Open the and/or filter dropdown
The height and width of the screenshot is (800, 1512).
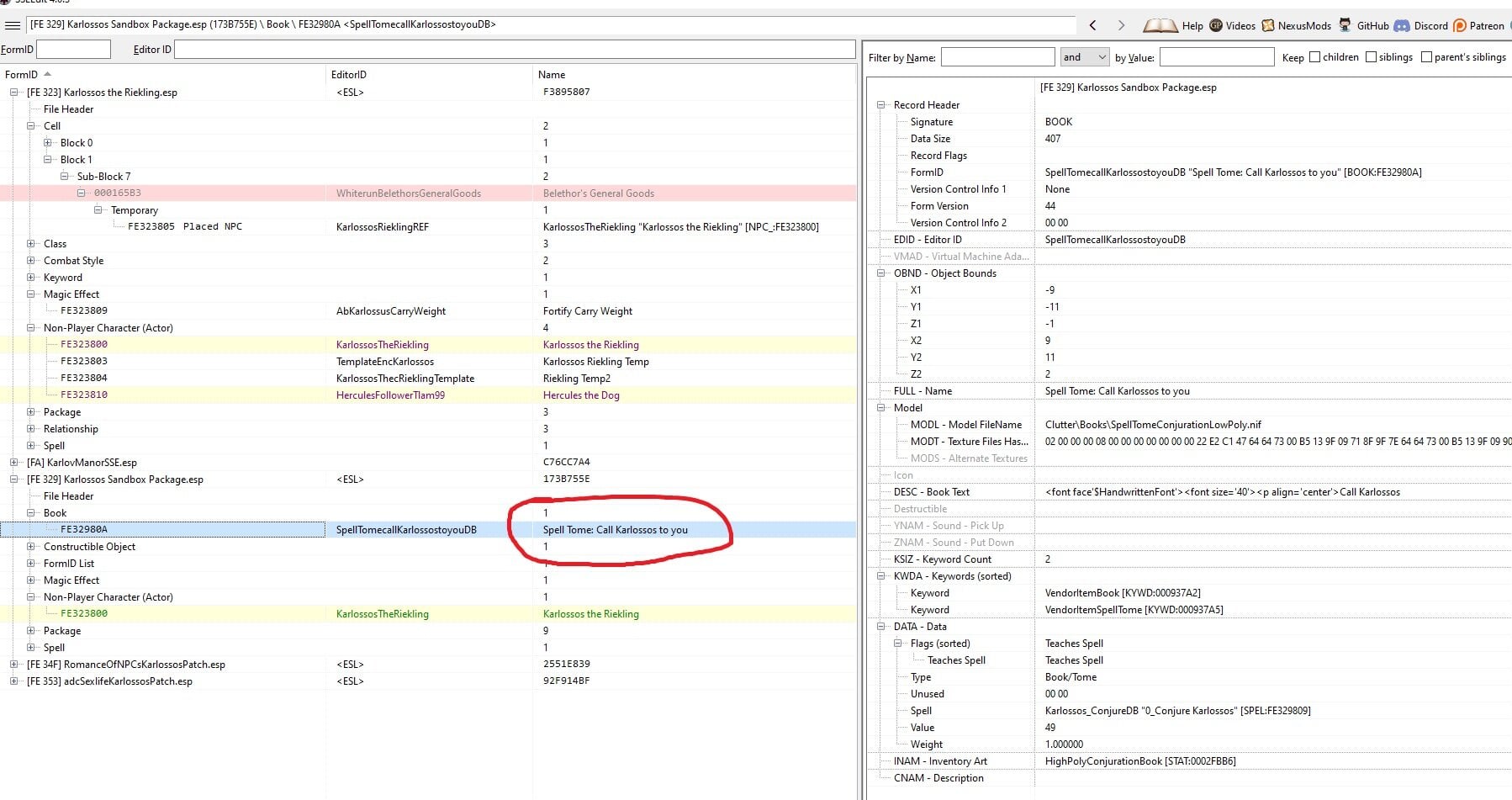click(x=1085, y=57)
